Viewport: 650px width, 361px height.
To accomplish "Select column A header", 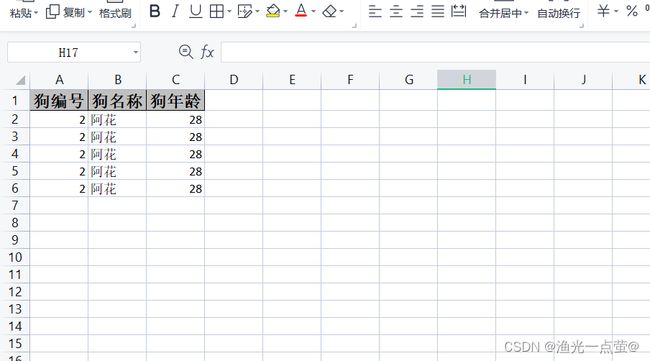I will pyautogui.click(x=59, y=80).
